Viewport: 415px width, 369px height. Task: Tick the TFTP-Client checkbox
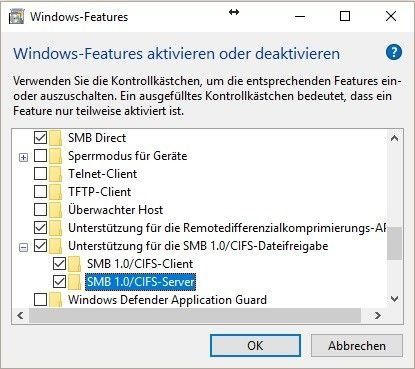tap(40, 192)
